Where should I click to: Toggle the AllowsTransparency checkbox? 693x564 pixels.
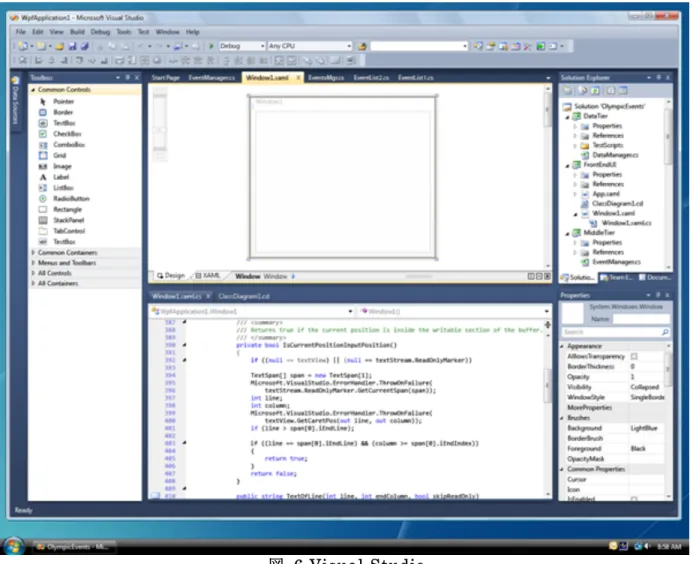634,356
